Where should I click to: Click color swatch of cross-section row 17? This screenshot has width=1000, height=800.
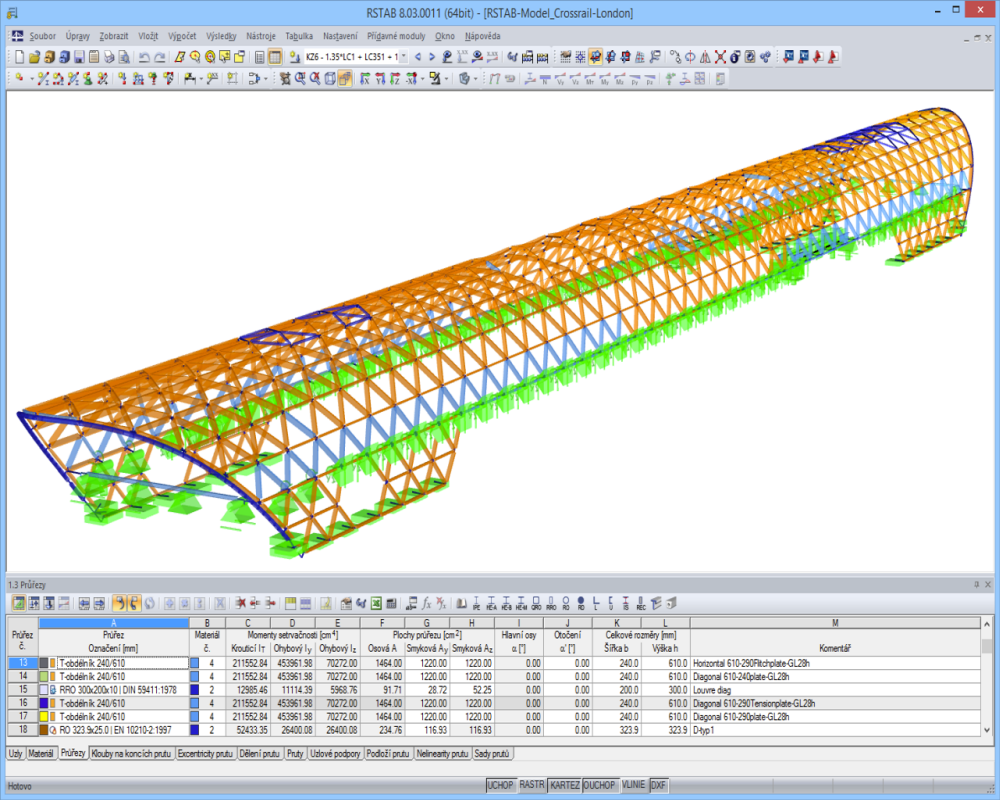44,716
